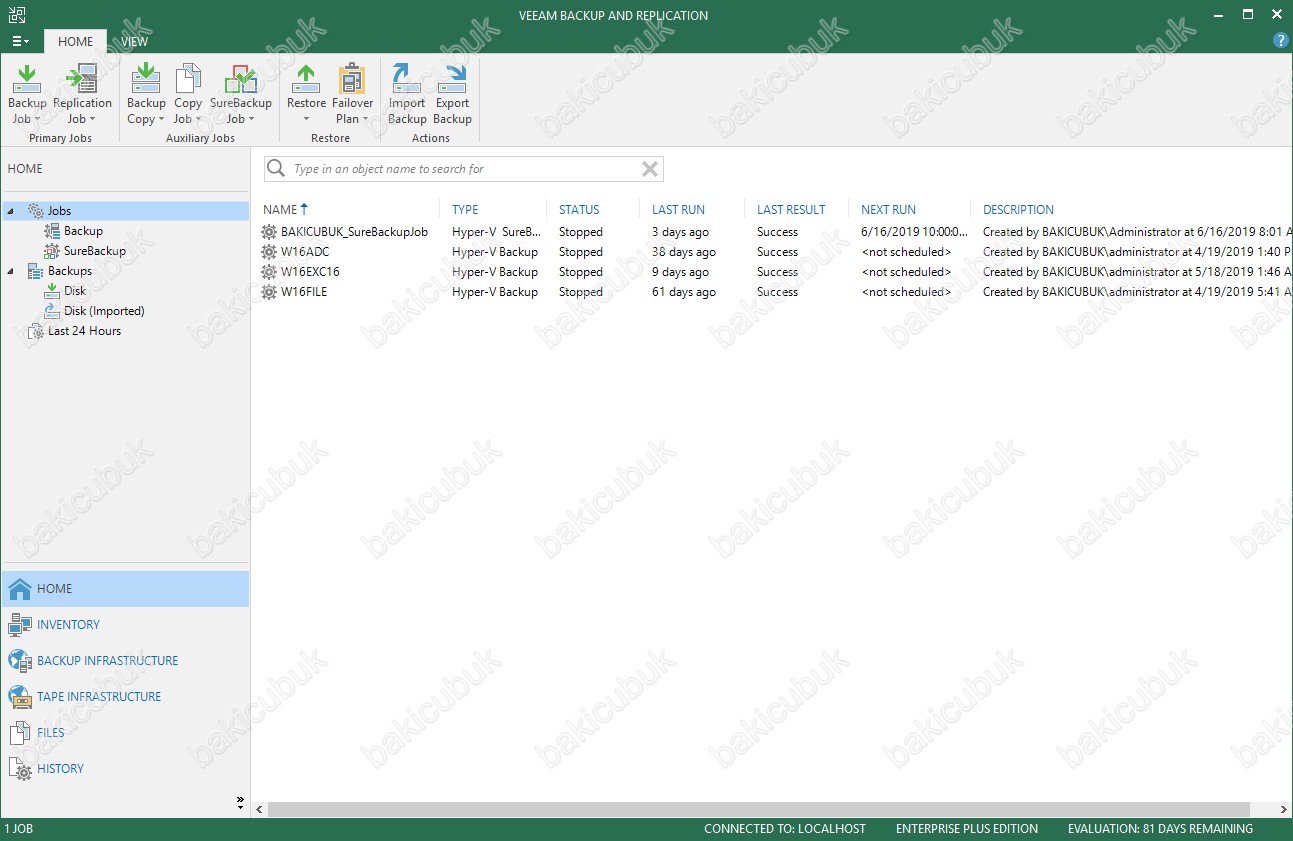Click the gear icon beside W16ADC
This screenshot has width=1293, height=841.
268,252
